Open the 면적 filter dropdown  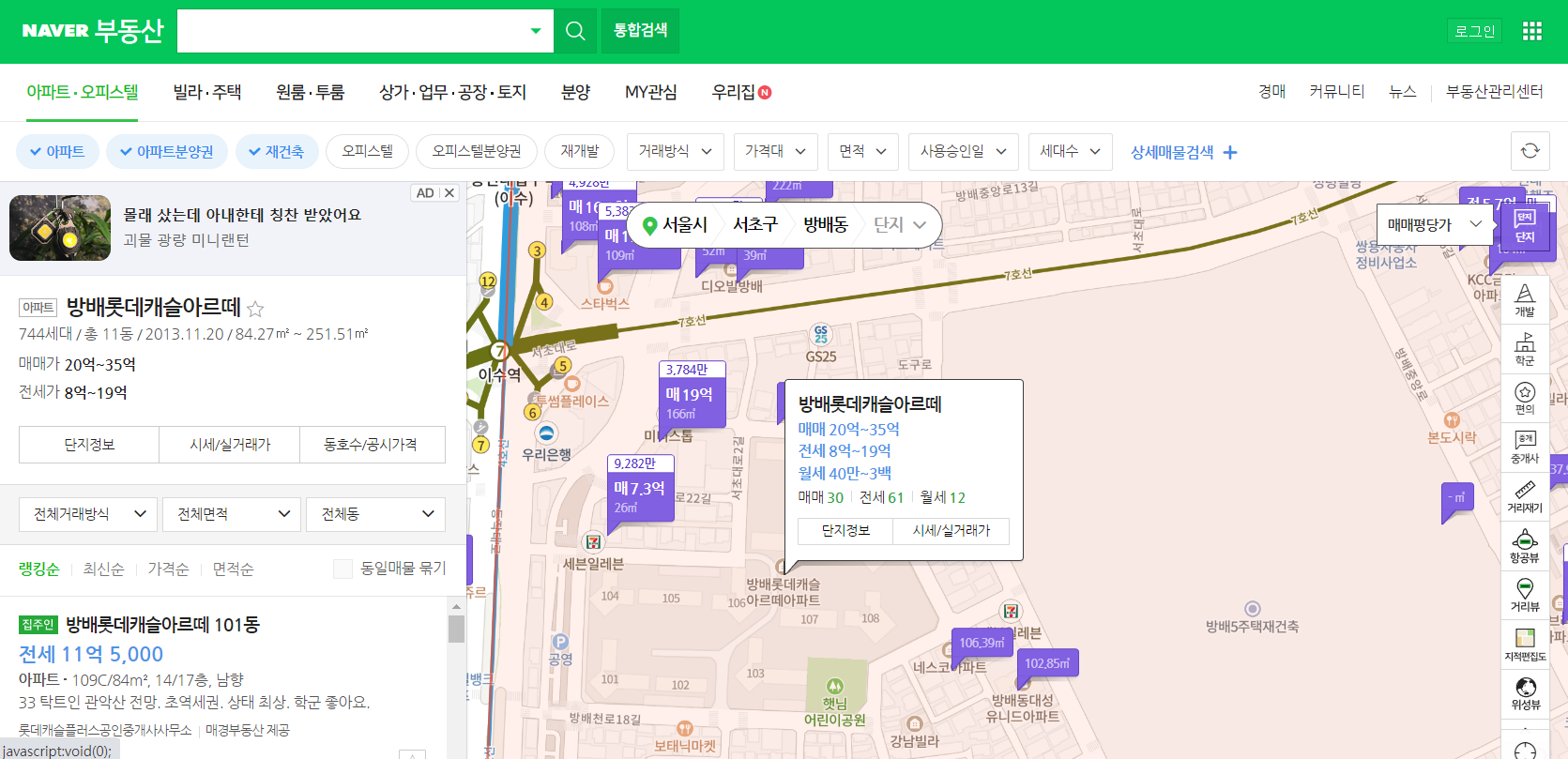863,151
